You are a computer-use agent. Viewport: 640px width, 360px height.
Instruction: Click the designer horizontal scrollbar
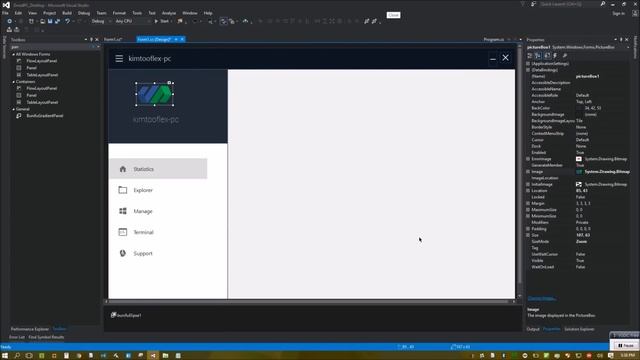pyautogui.click(x=309, y=302)
